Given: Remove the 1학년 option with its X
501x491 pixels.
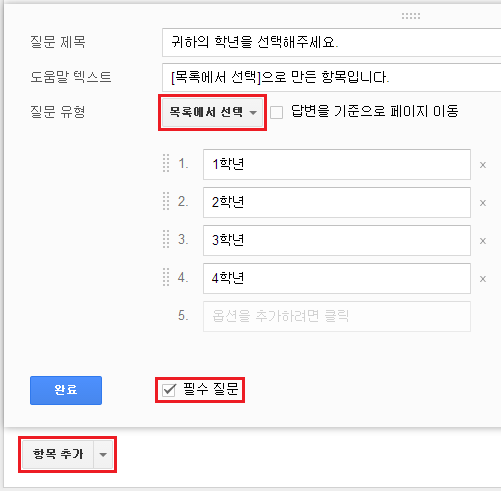Looking at the screenshot, I should (x=482, y=165).
